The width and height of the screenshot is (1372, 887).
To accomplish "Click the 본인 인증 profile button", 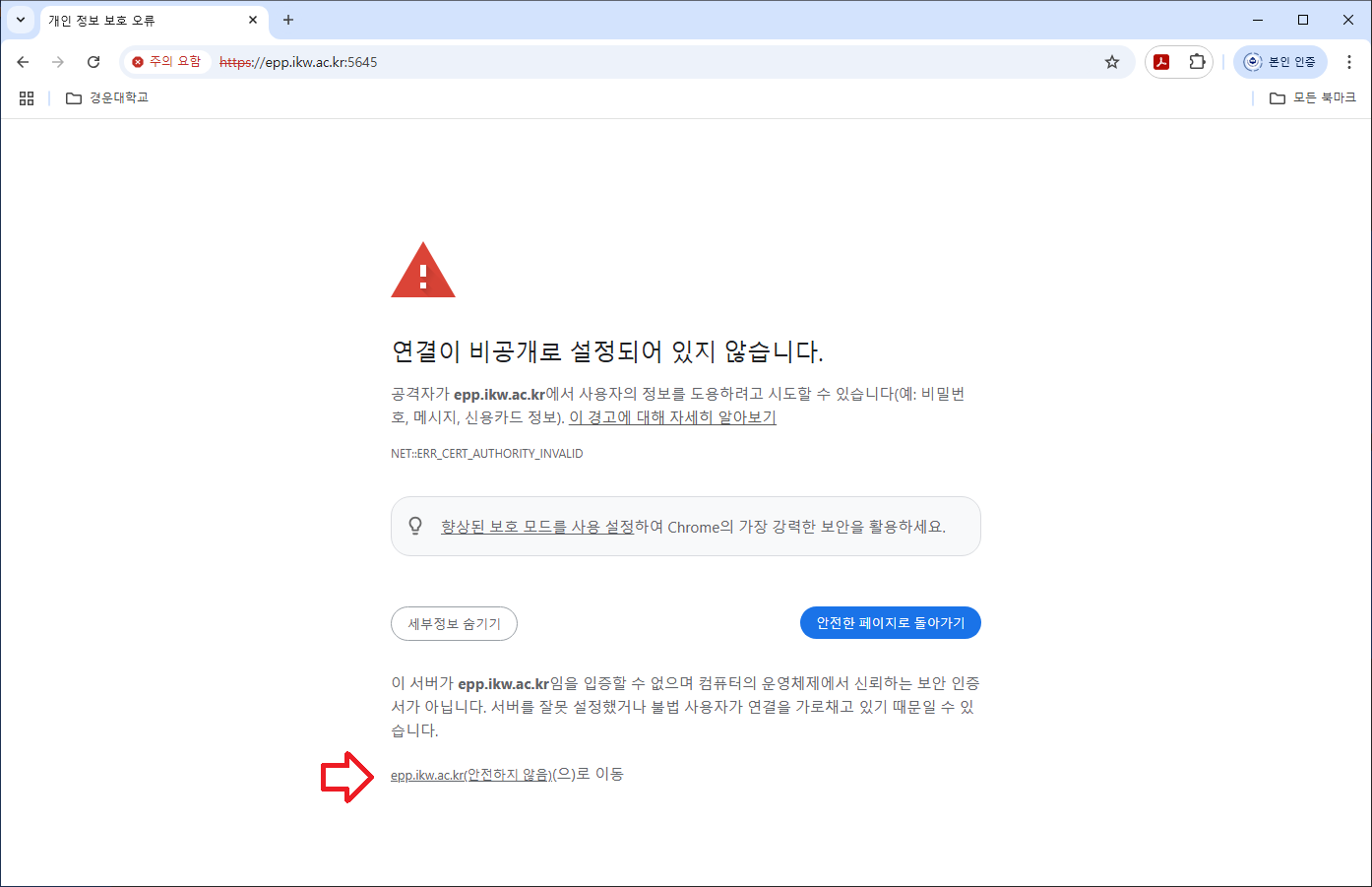I will [x=1280, y=62].
